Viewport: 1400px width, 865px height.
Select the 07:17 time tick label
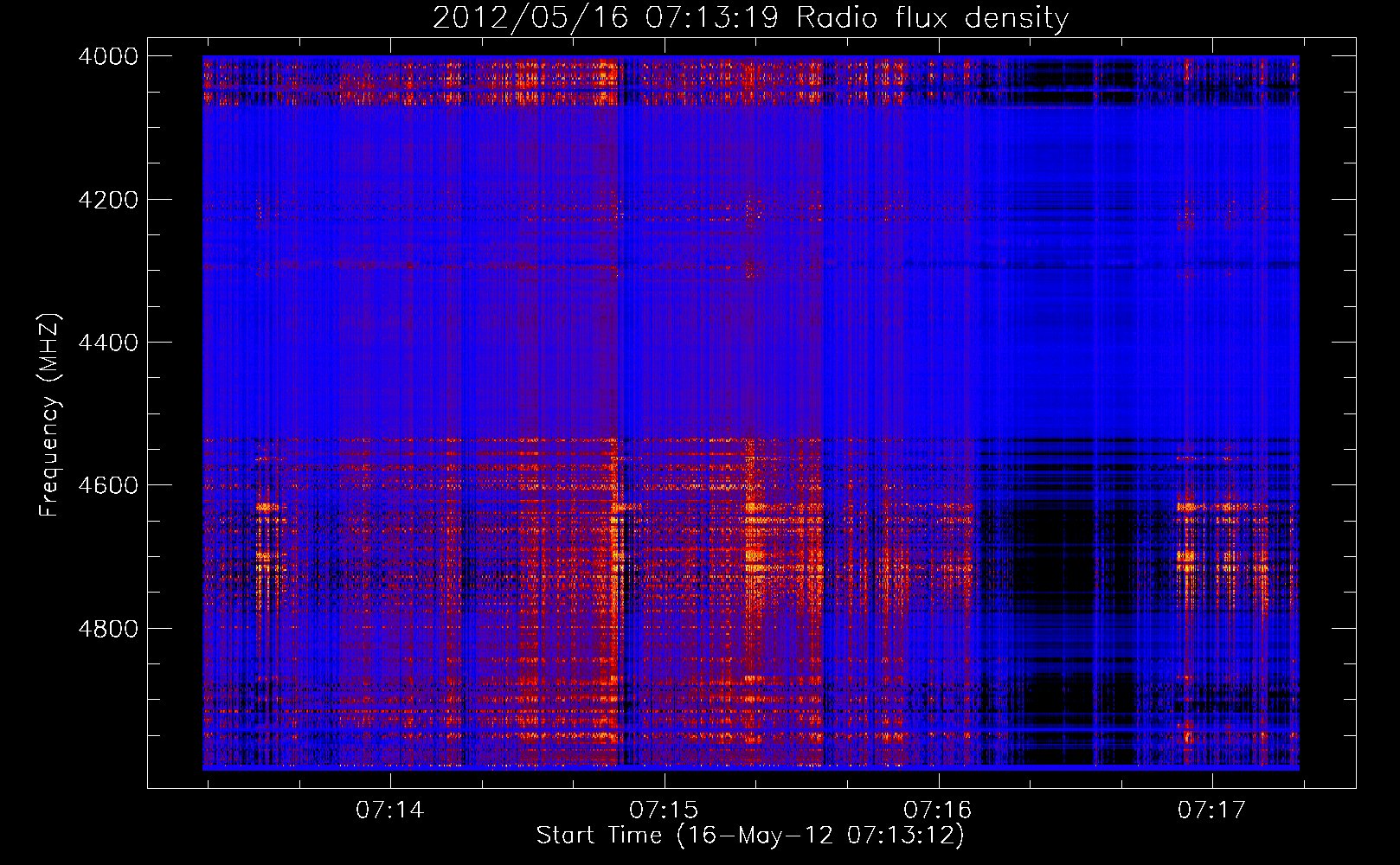tap(1211, 811)
